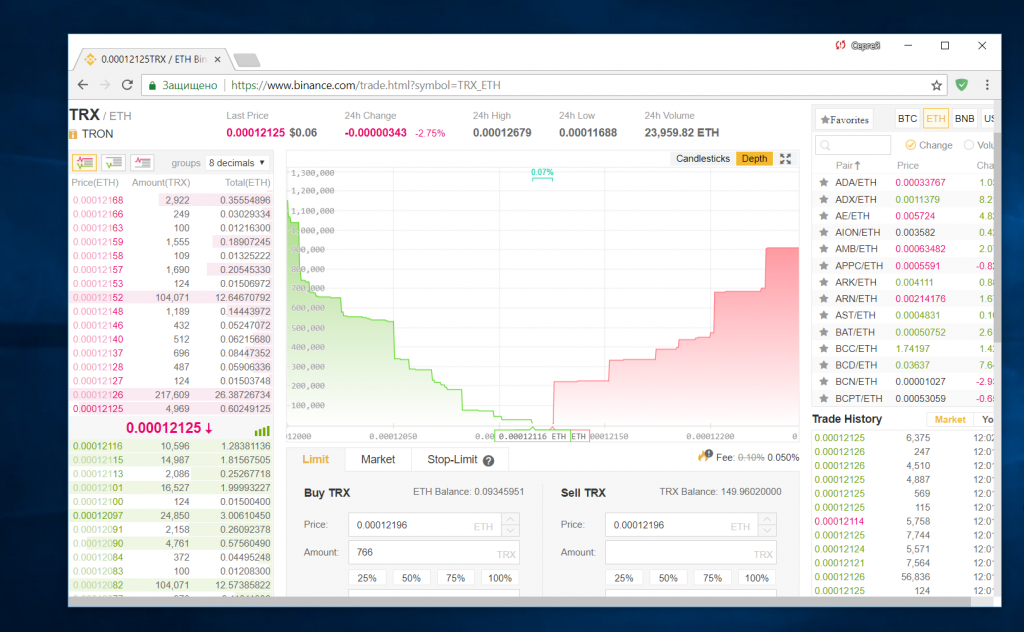Set sell amount to 75%
Image resolution: width=1024 pixels, height=632 pixels.
pyautogui.click(x=712, y=578)
